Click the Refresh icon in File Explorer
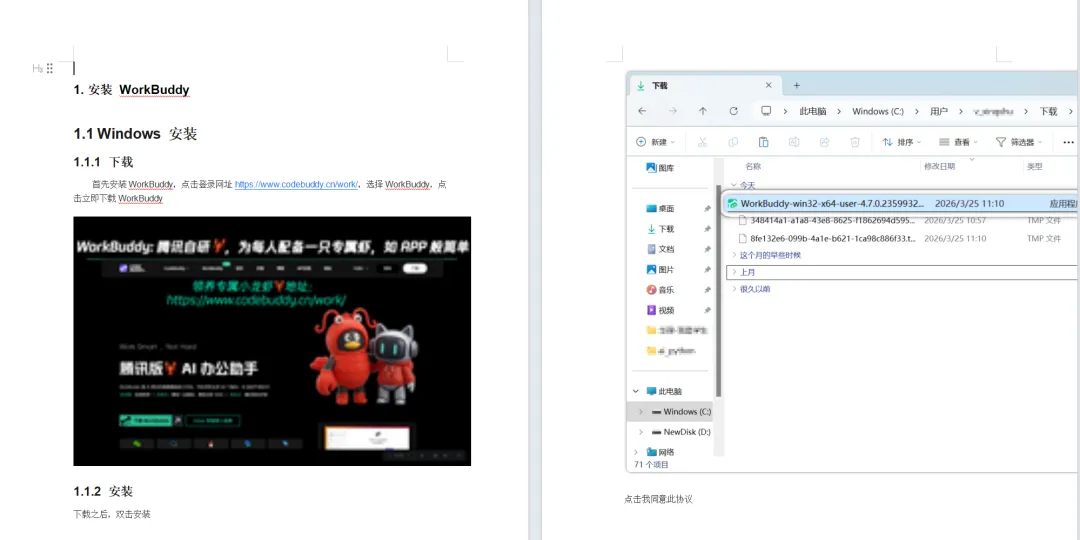The image size is (1080, 540). [734, 111]
